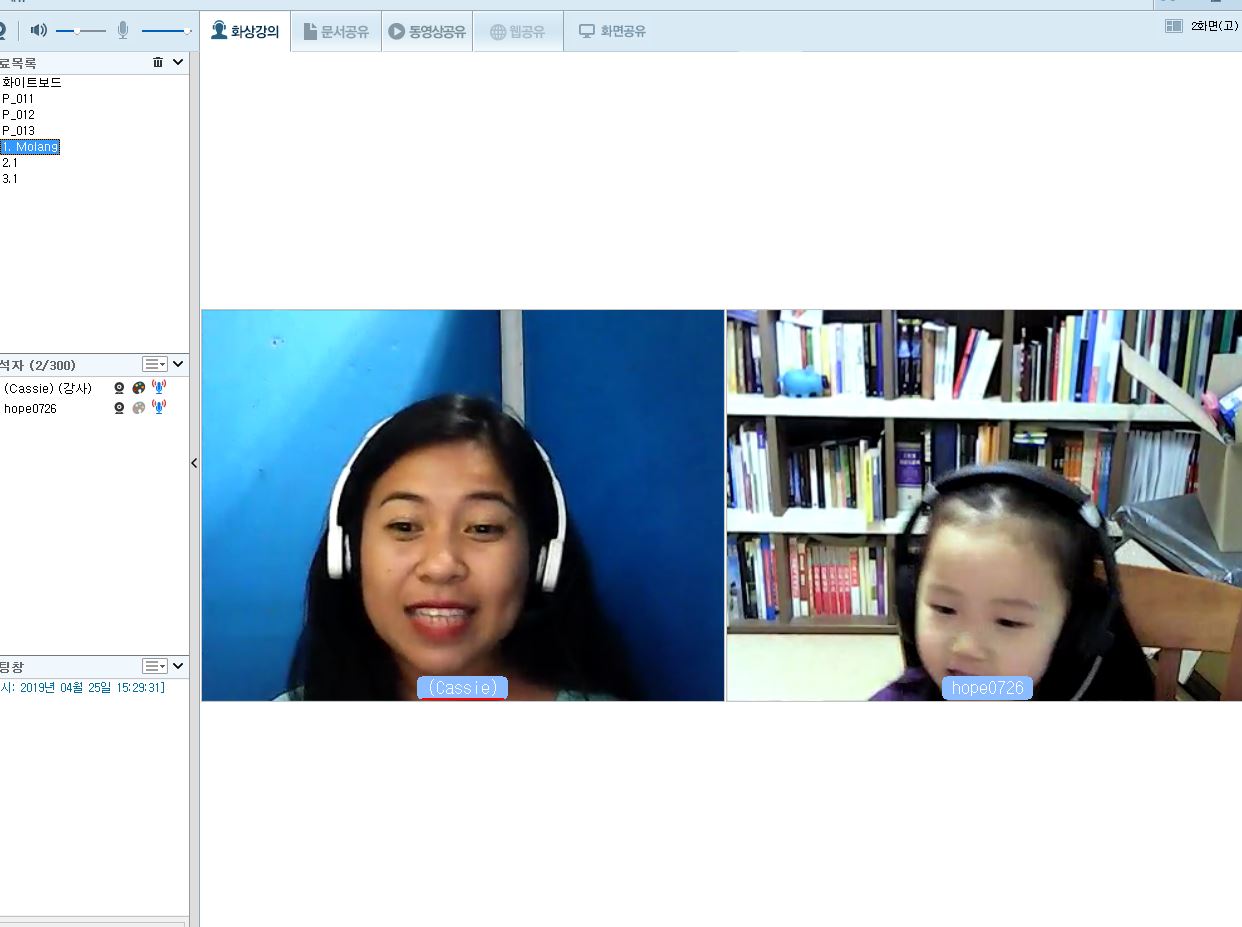Toggle Cassie's drawing palette permission
The width and height of the screenshot is (1242, 927).
click(x=139, y=388)
